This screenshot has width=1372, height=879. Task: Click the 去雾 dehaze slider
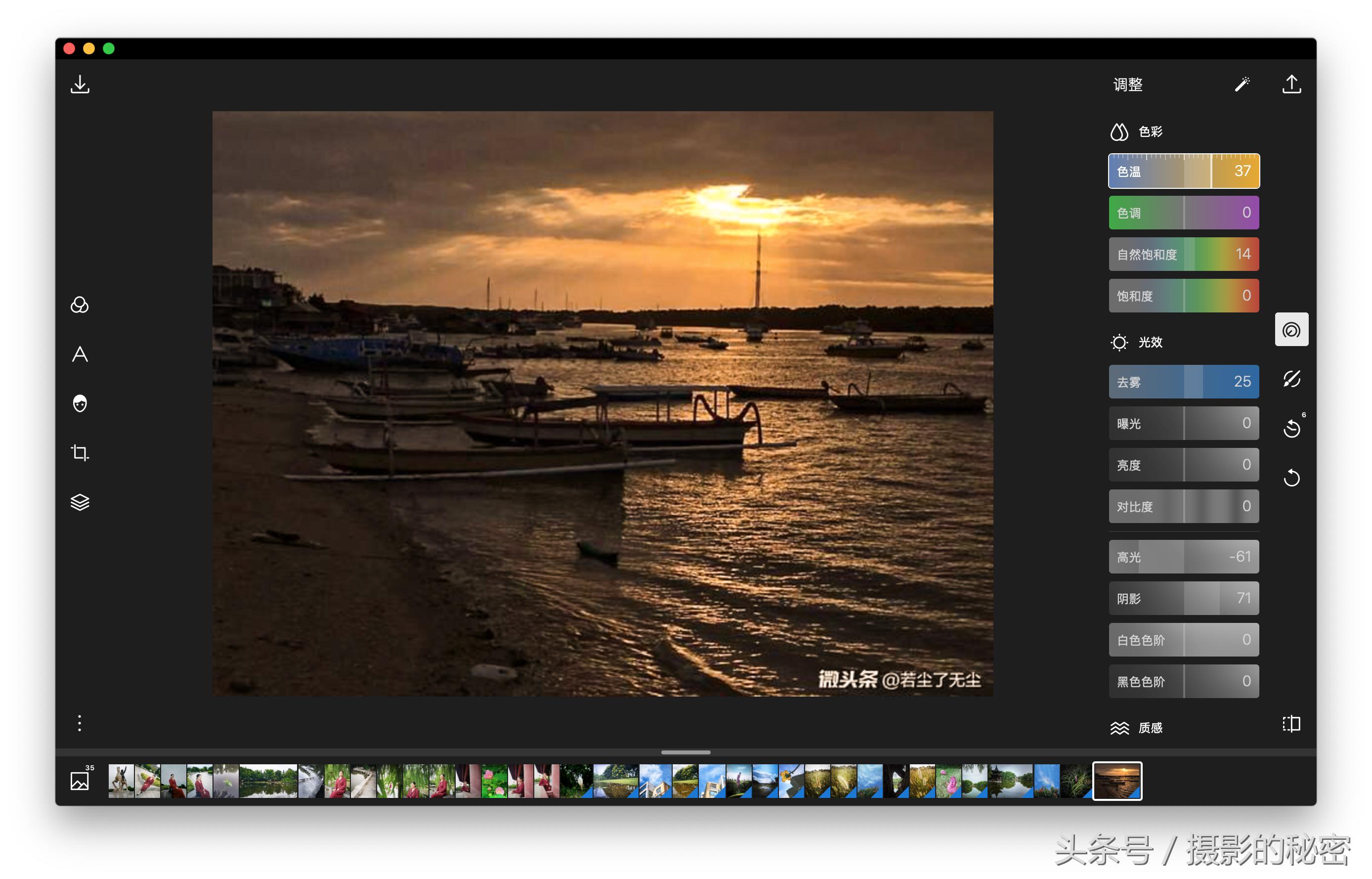[1183, 382]
